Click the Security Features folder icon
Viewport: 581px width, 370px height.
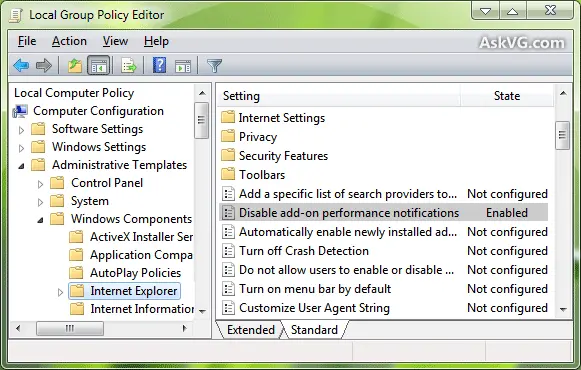[x=228, y=155]
